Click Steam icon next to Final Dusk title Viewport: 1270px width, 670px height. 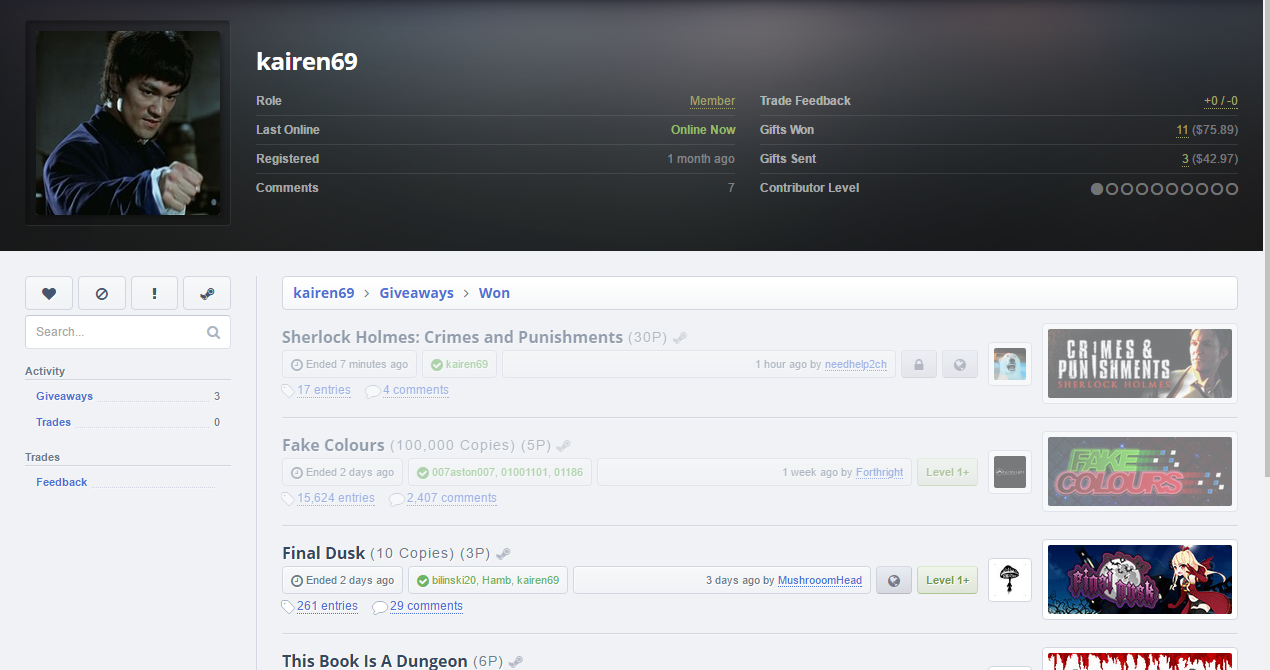[x=503, y=554]
